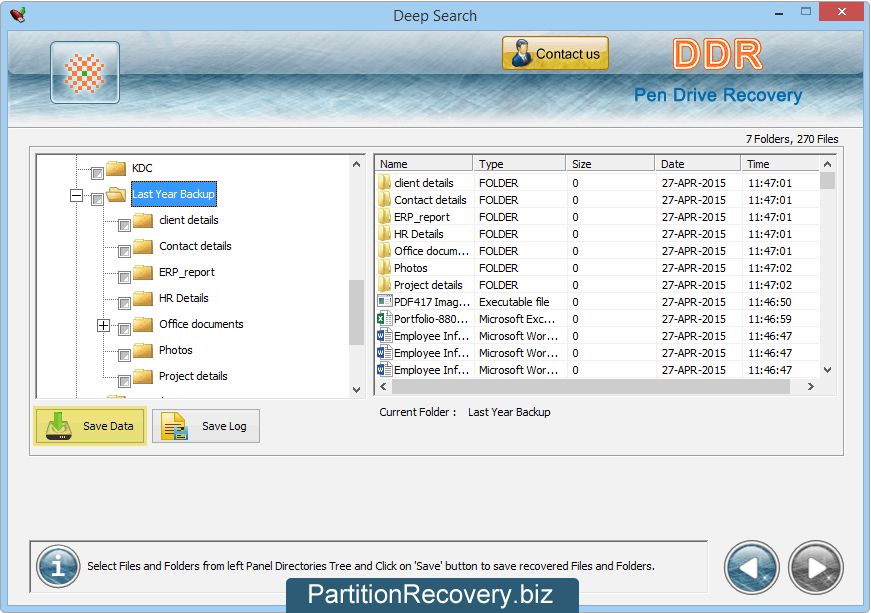Screen dimensions: 871x613
Task: Click client details folder icon in file list
Action: pos(384,183)
